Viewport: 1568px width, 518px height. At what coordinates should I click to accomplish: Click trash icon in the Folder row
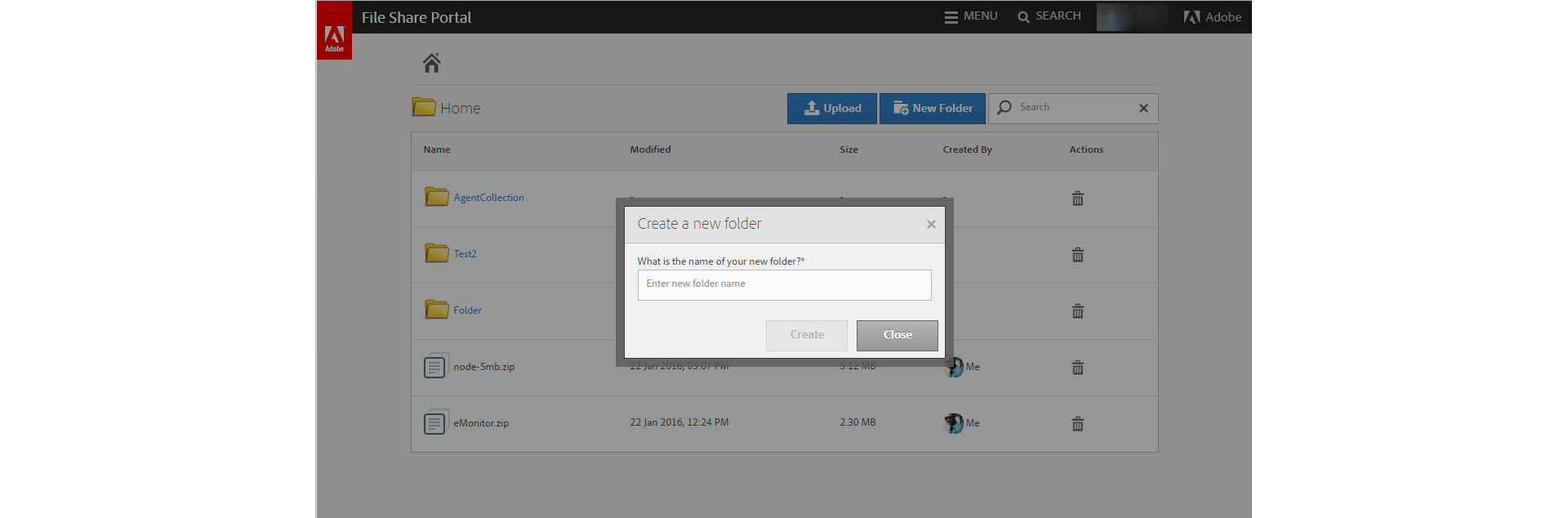[1078, 311]
